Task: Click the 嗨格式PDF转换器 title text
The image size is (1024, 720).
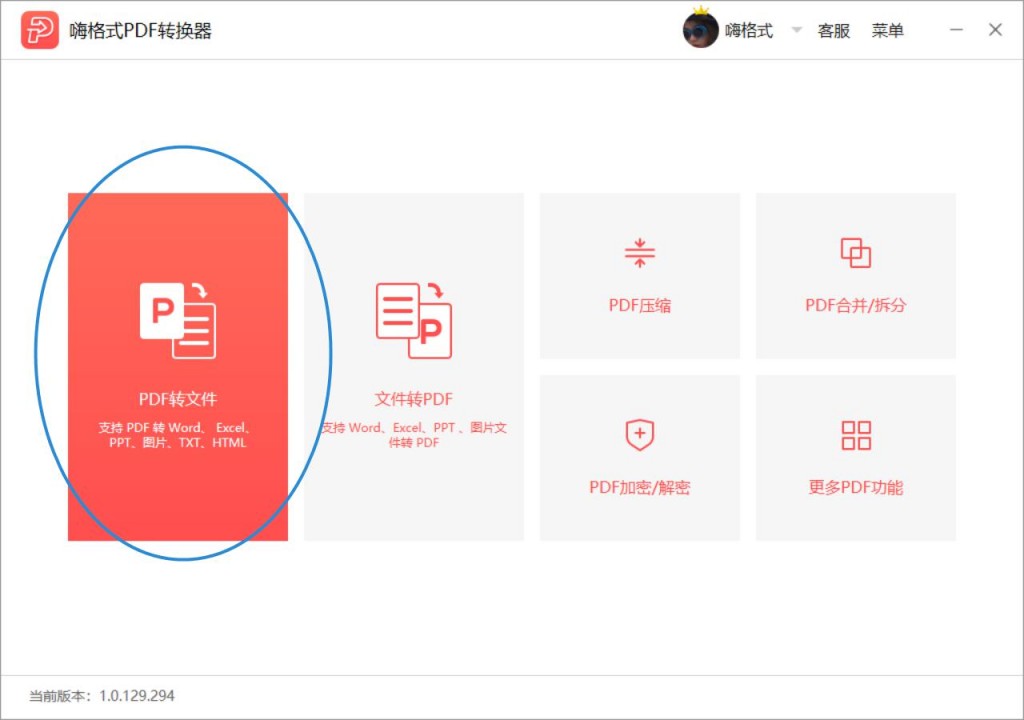Action: tap(140, 31)
